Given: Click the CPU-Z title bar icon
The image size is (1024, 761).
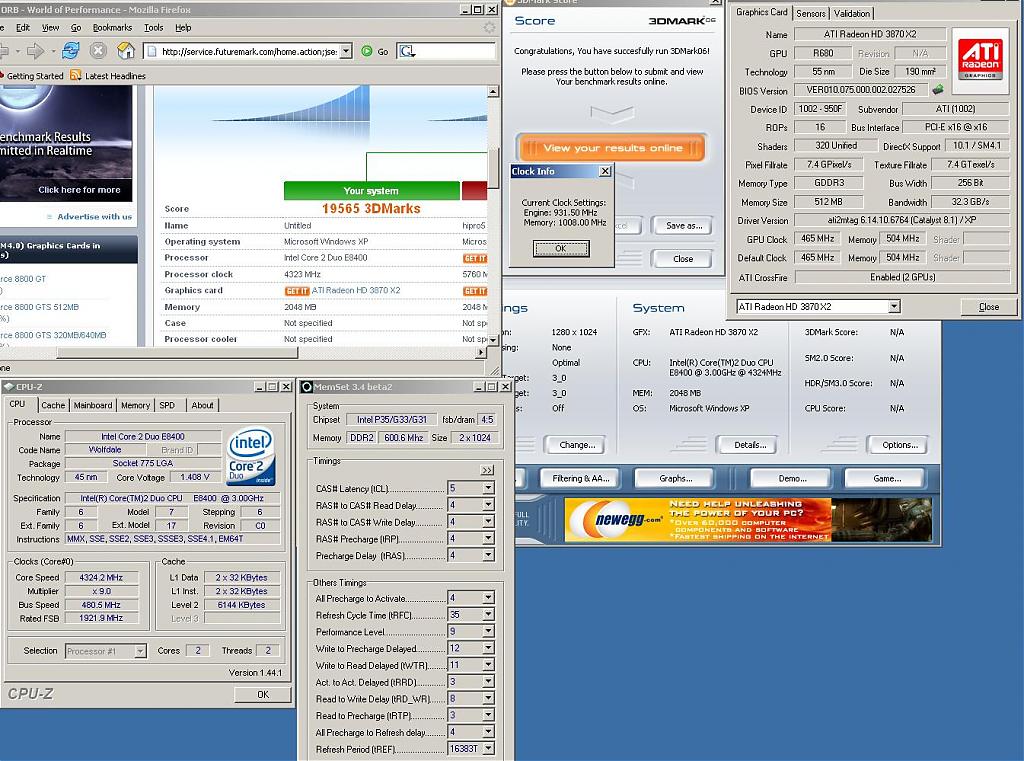Looking at the screenshot, I should click(8, 387).
